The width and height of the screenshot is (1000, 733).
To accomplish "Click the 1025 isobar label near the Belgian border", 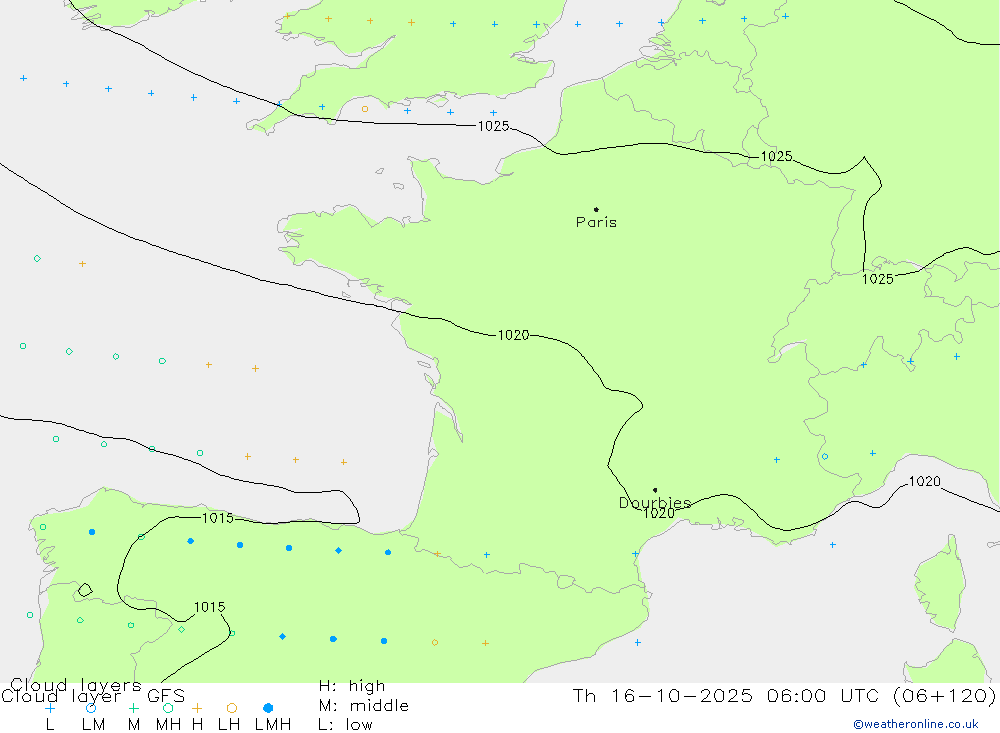I will (x=776, y=156).
